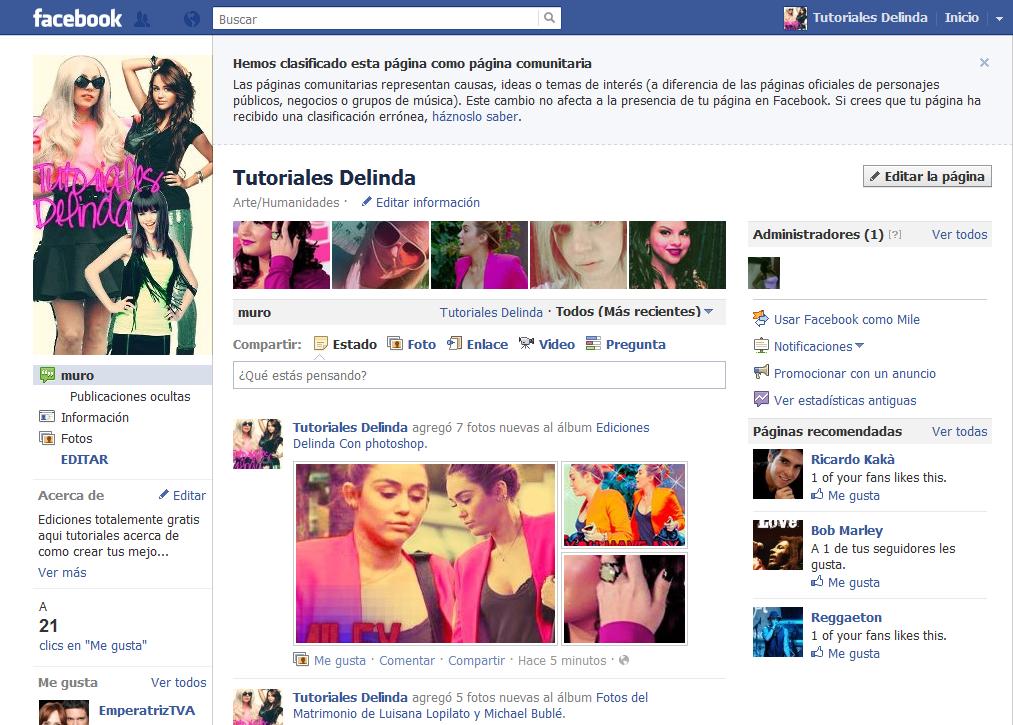Open the Información section in the sidebar
Image resolution: width=1013 pixels, height=725 pixels.
95,417
